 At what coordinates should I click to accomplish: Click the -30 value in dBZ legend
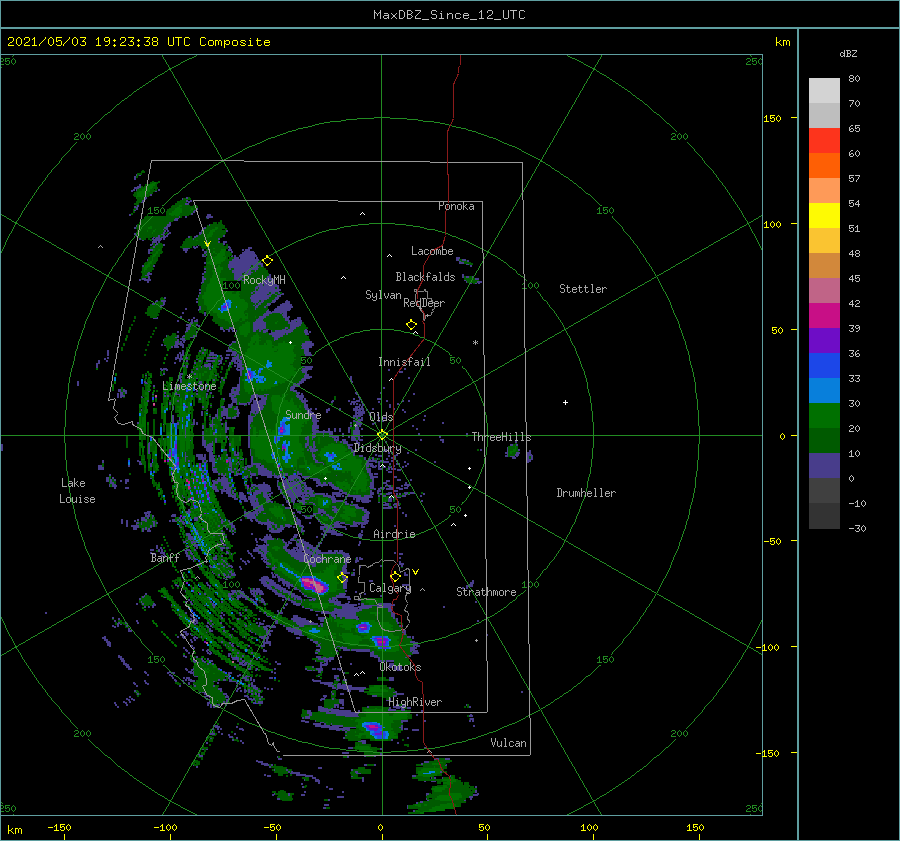coord(857,528)
